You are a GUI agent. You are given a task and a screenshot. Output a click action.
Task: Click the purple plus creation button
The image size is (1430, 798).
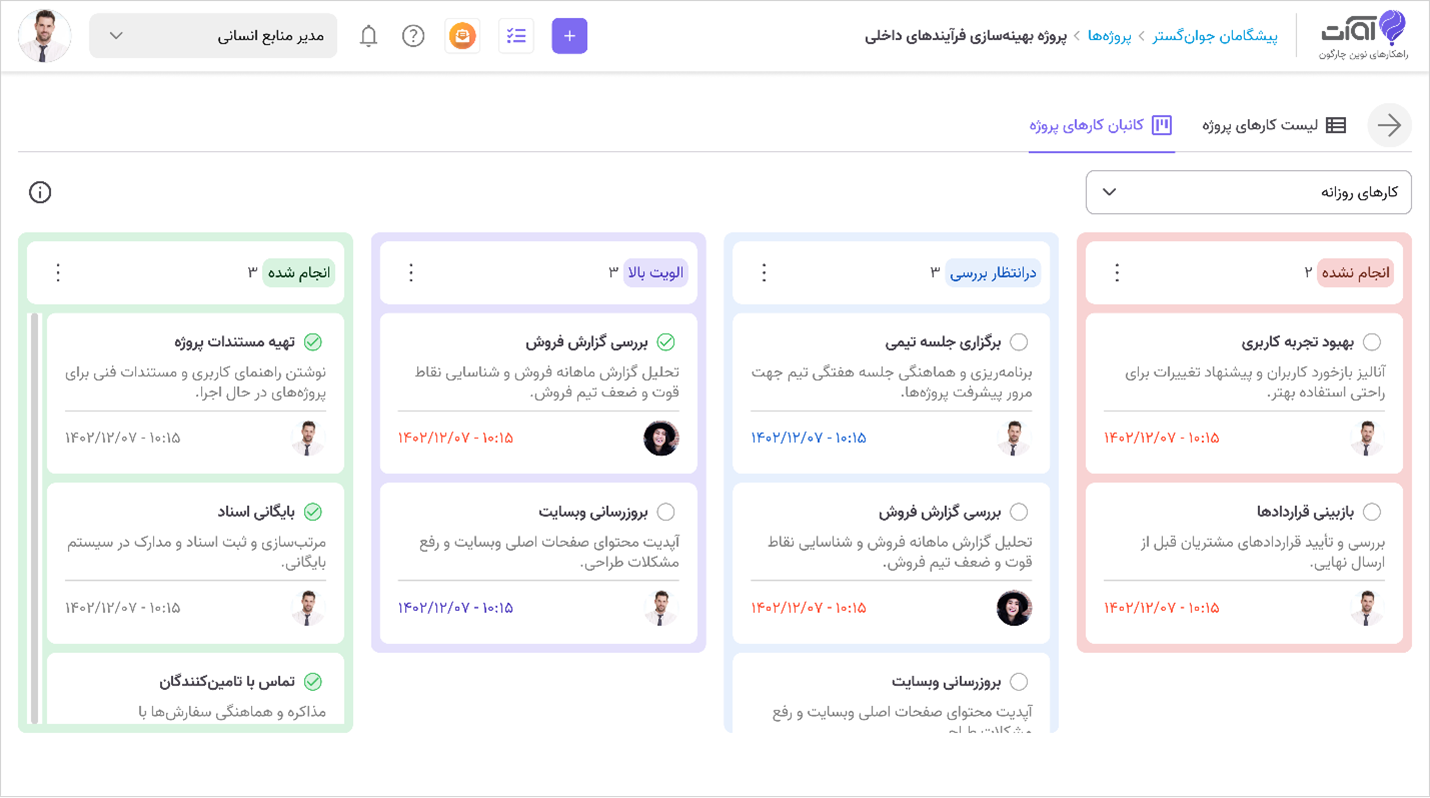tap(569, 35)
